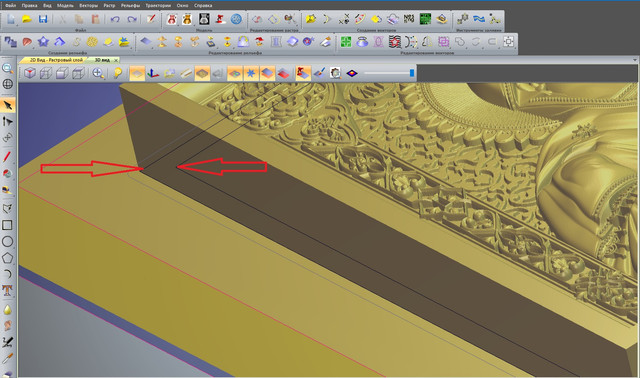The width and height of the screenshot is (640, 378).
Task: Redo the last undone action
Action: pos(131,19)
